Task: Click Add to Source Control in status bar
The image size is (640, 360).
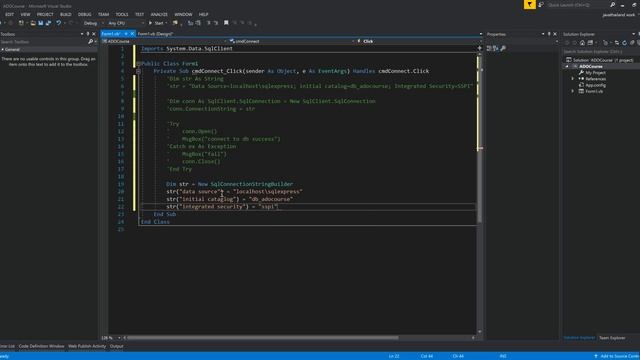Action: 617,356
